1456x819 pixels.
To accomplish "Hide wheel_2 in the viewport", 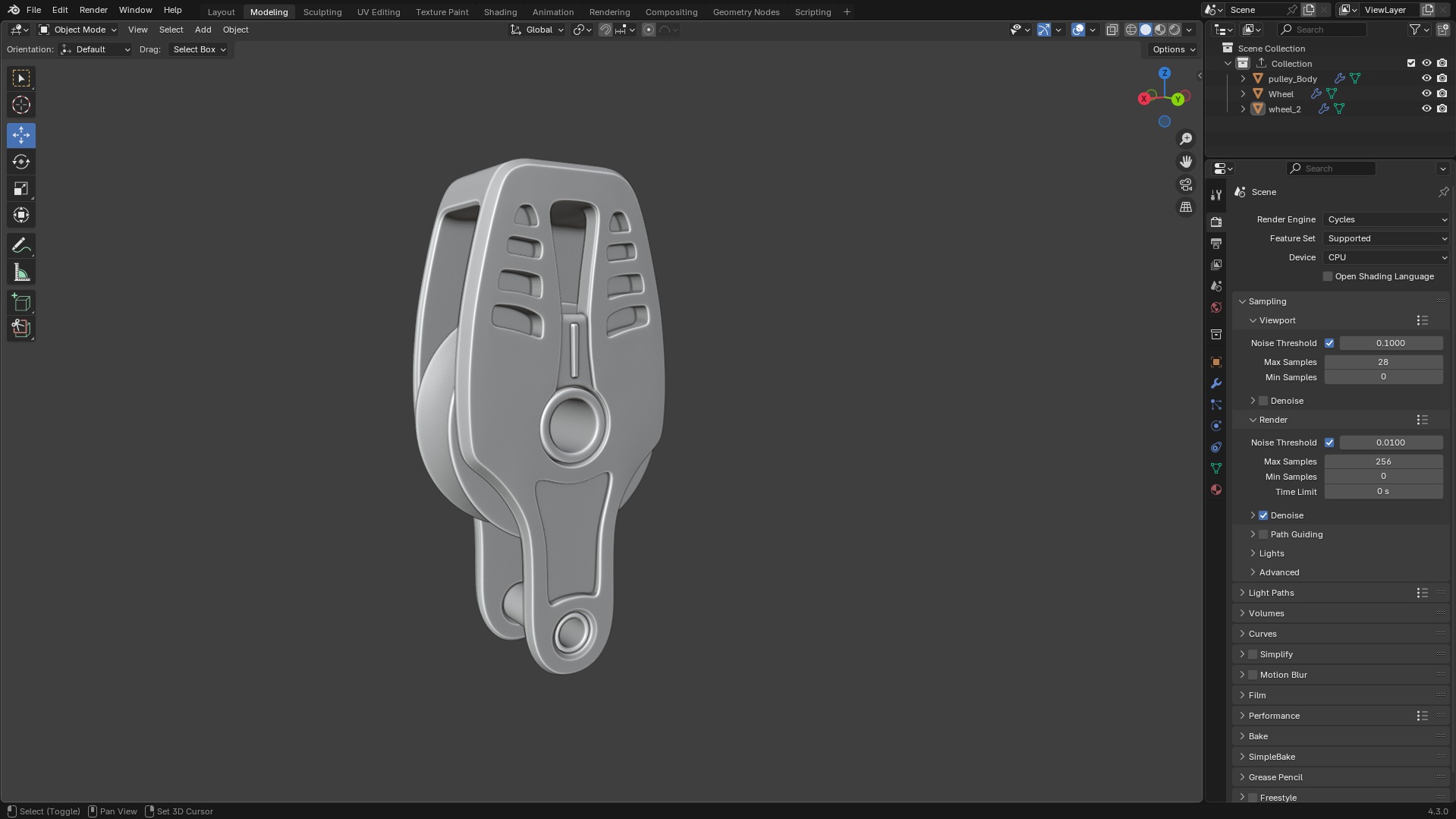I will tap(1426, 109).
